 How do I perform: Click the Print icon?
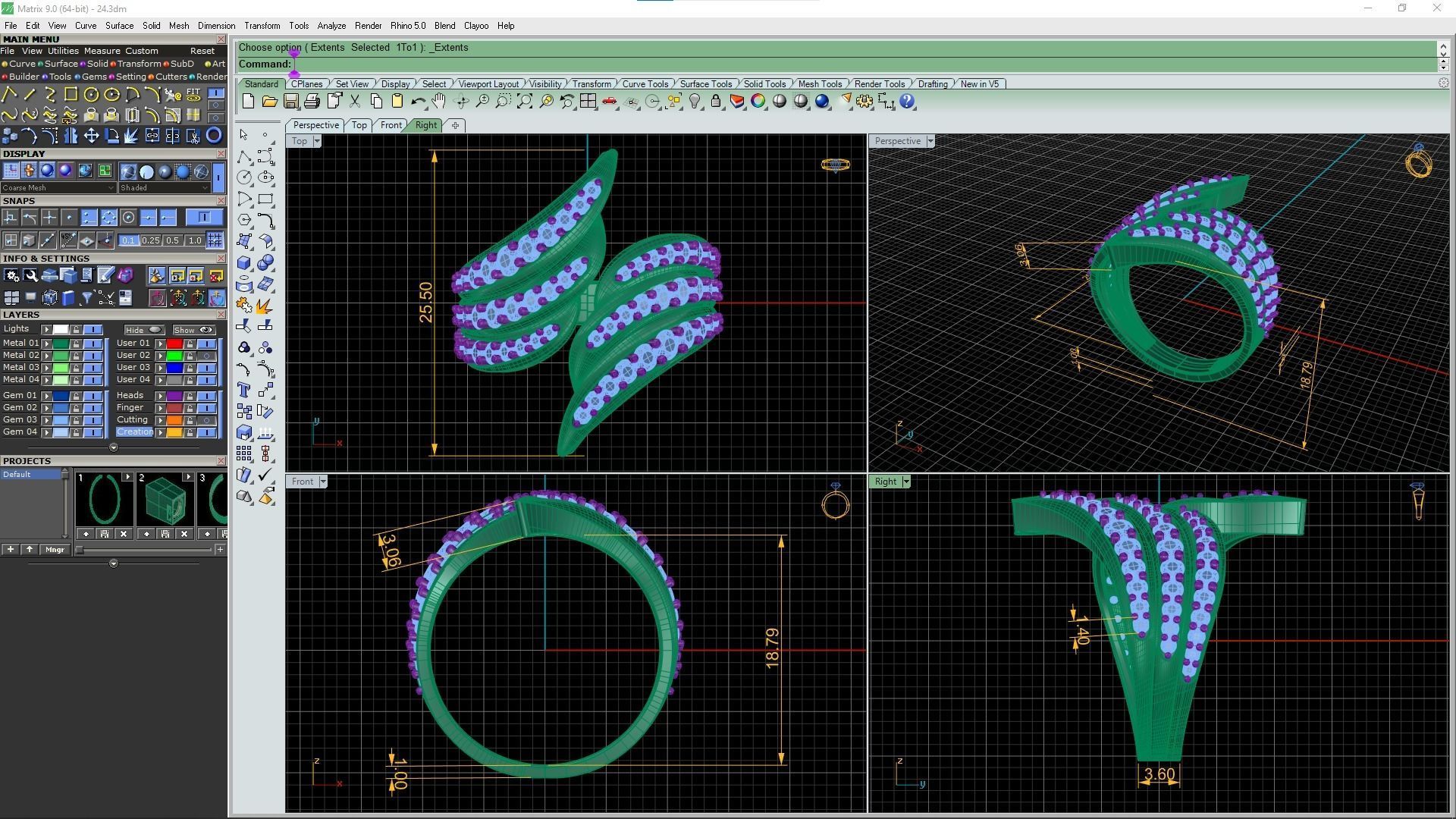312,101
